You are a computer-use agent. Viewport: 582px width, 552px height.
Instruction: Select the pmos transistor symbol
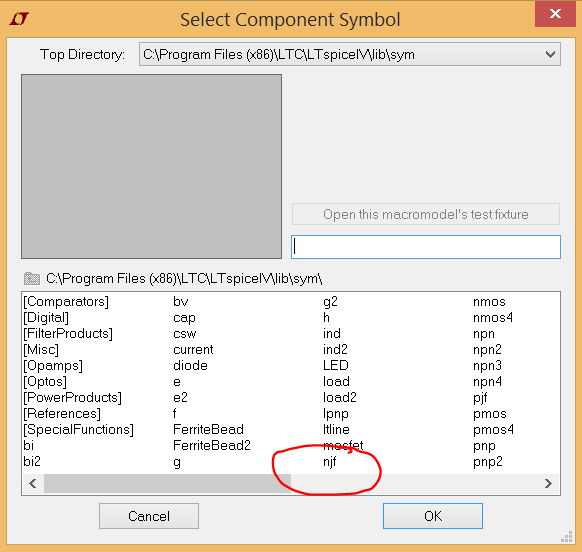tap(490, 414)
